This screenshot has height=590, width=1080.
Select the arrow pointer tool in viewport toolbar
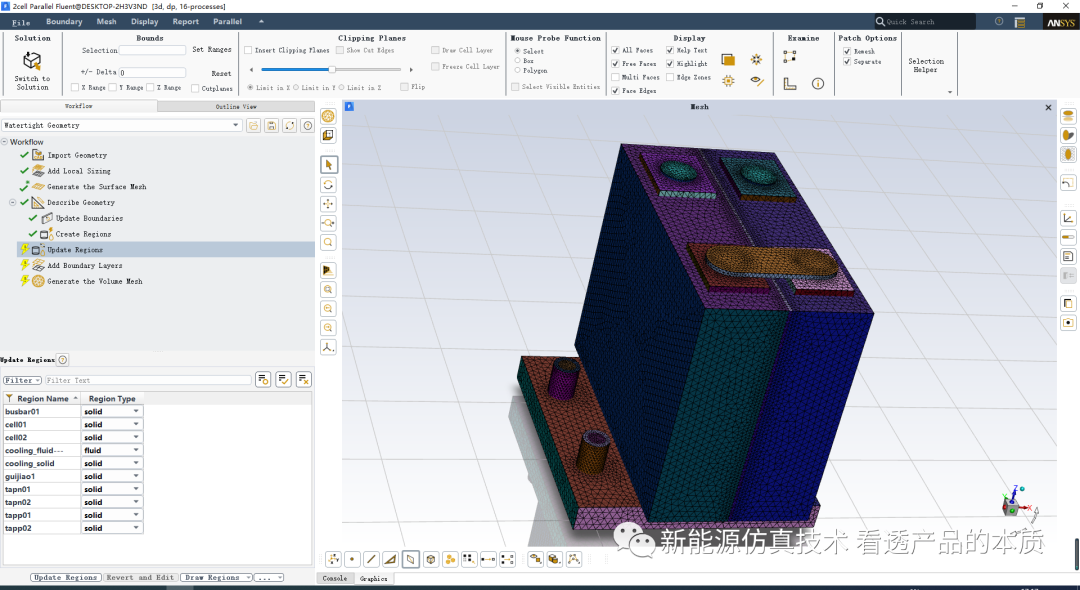coord(329,164)
